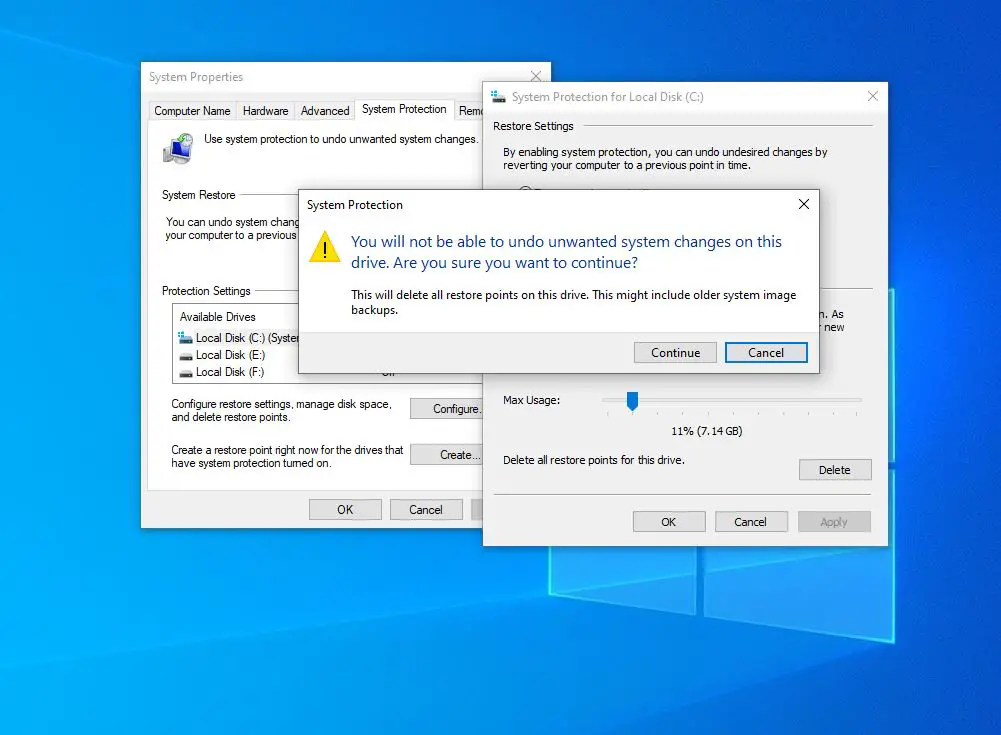Click the System Protection tab

(x=403, y=110)
